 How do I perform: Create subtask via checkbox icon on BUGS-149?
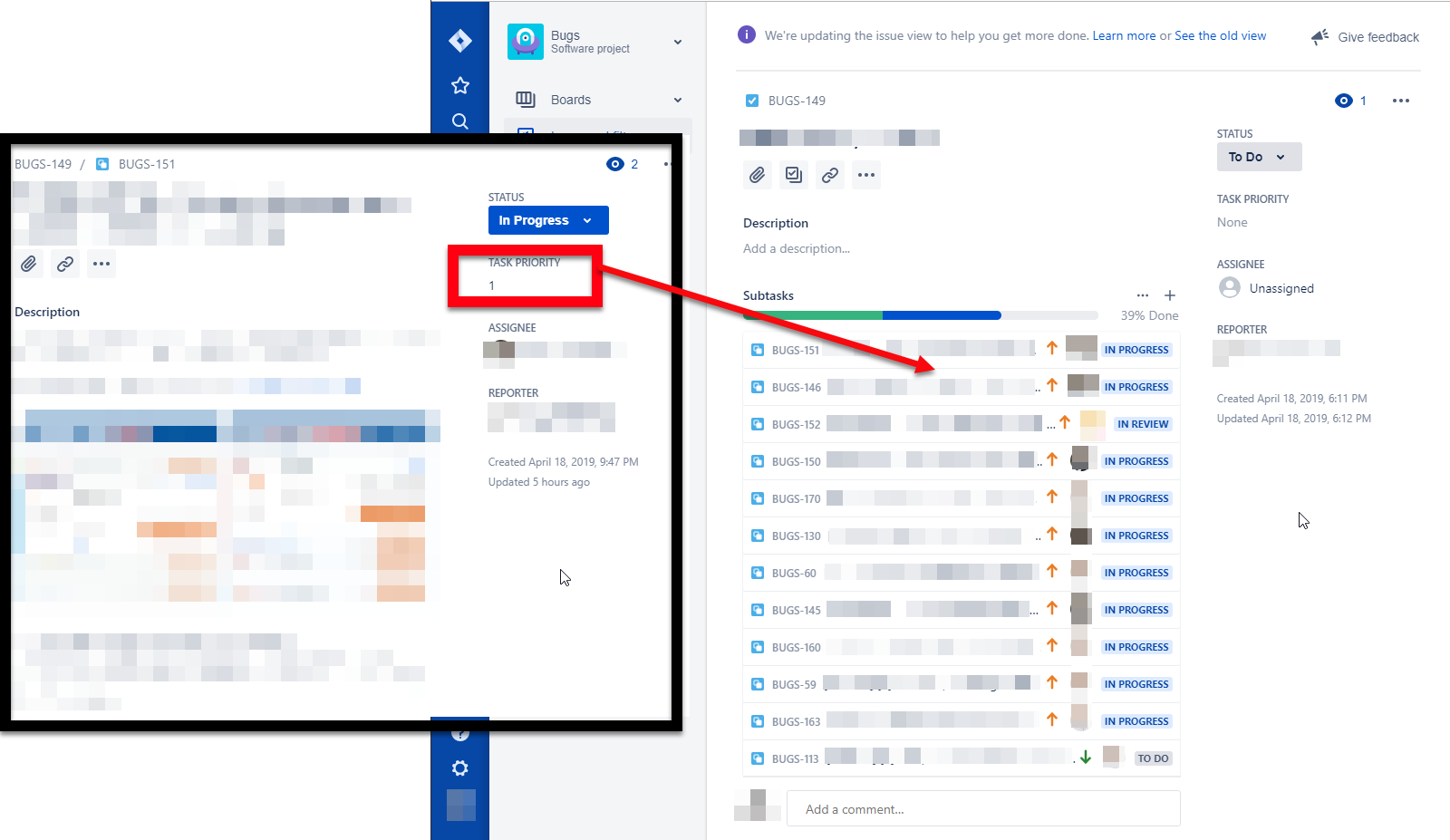794,175
